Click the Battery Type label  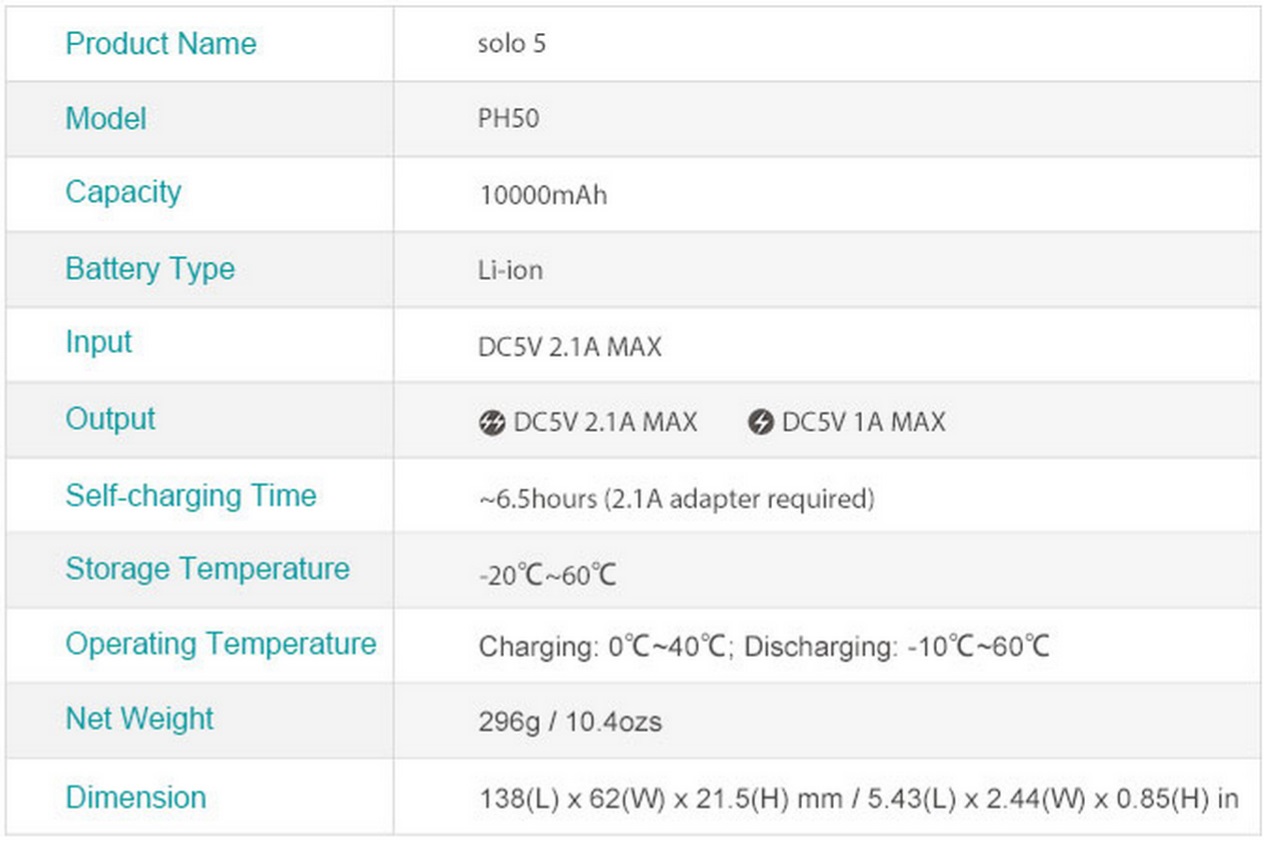tap(150, 269)
